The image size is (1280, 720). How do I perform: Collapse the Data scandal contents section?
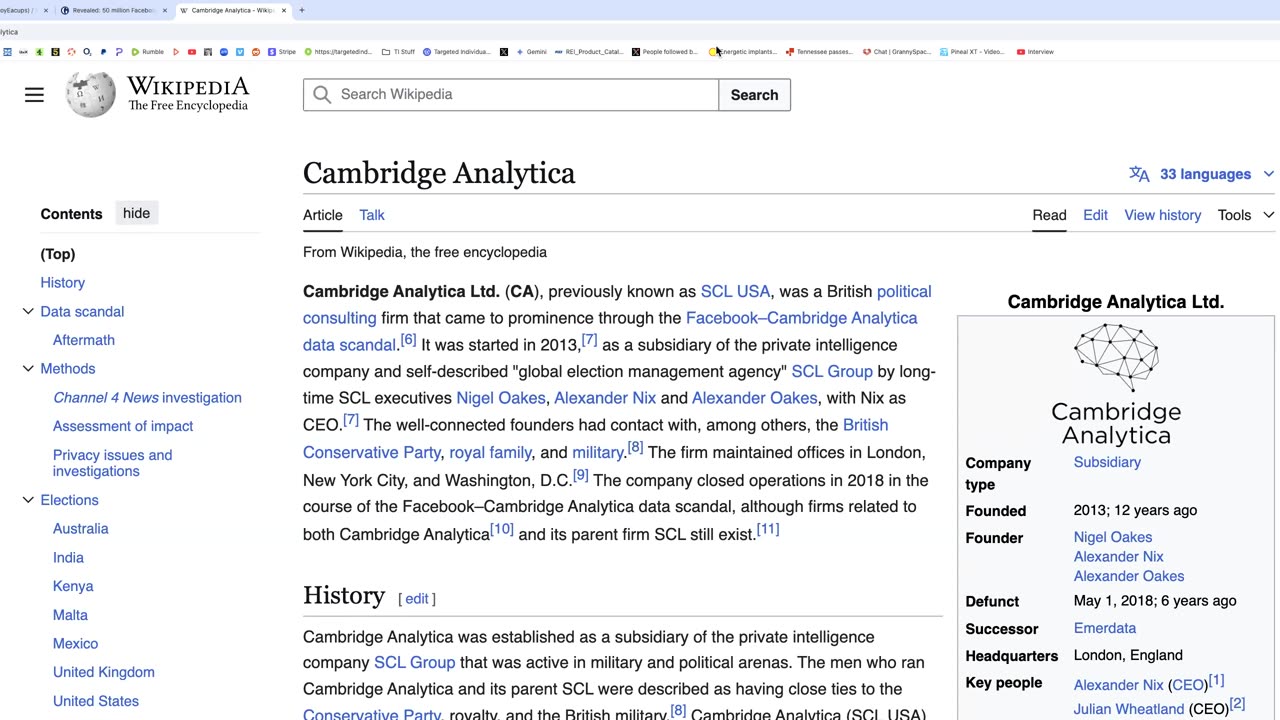(x=28, y=312)
